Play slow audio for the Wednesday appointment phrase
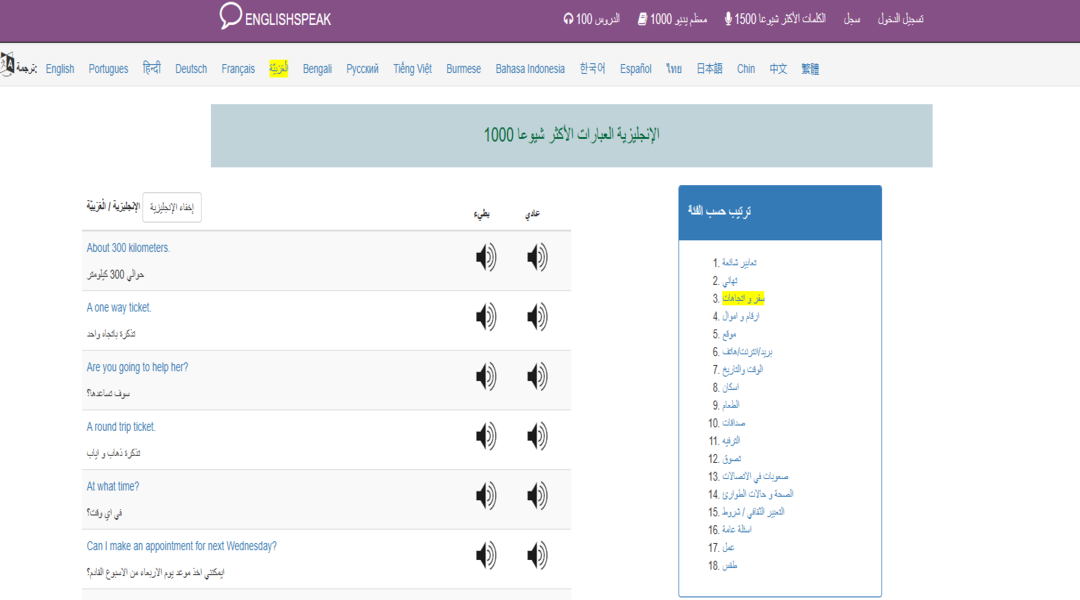1080x600 pixels. [487, 556]
